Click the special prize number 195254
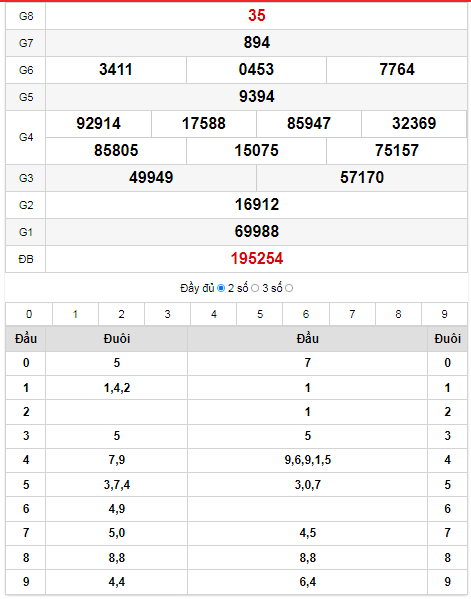 tap(257, 259)
